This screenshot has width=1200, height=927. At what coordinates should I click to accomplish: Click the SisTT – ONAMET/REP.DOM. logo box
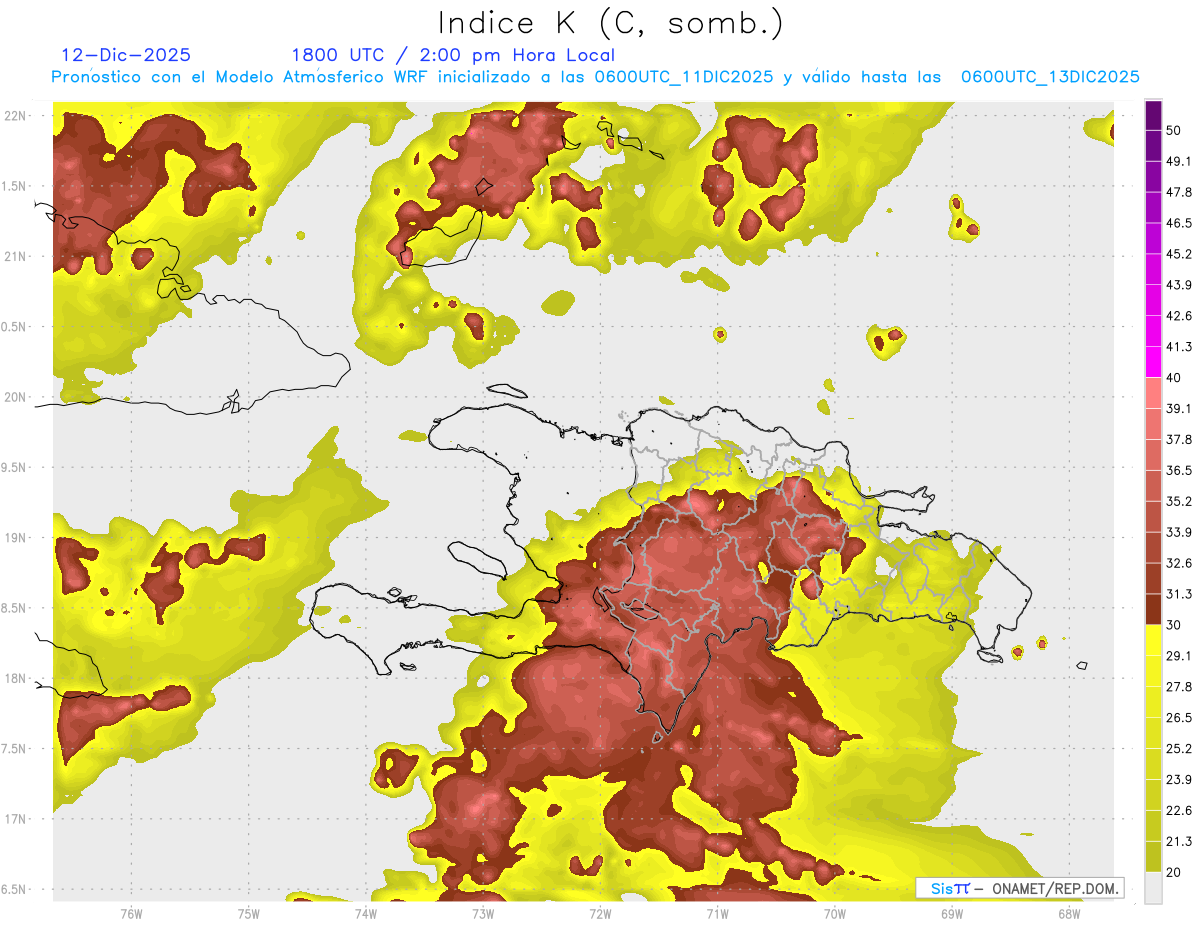tap(1019, 888)
